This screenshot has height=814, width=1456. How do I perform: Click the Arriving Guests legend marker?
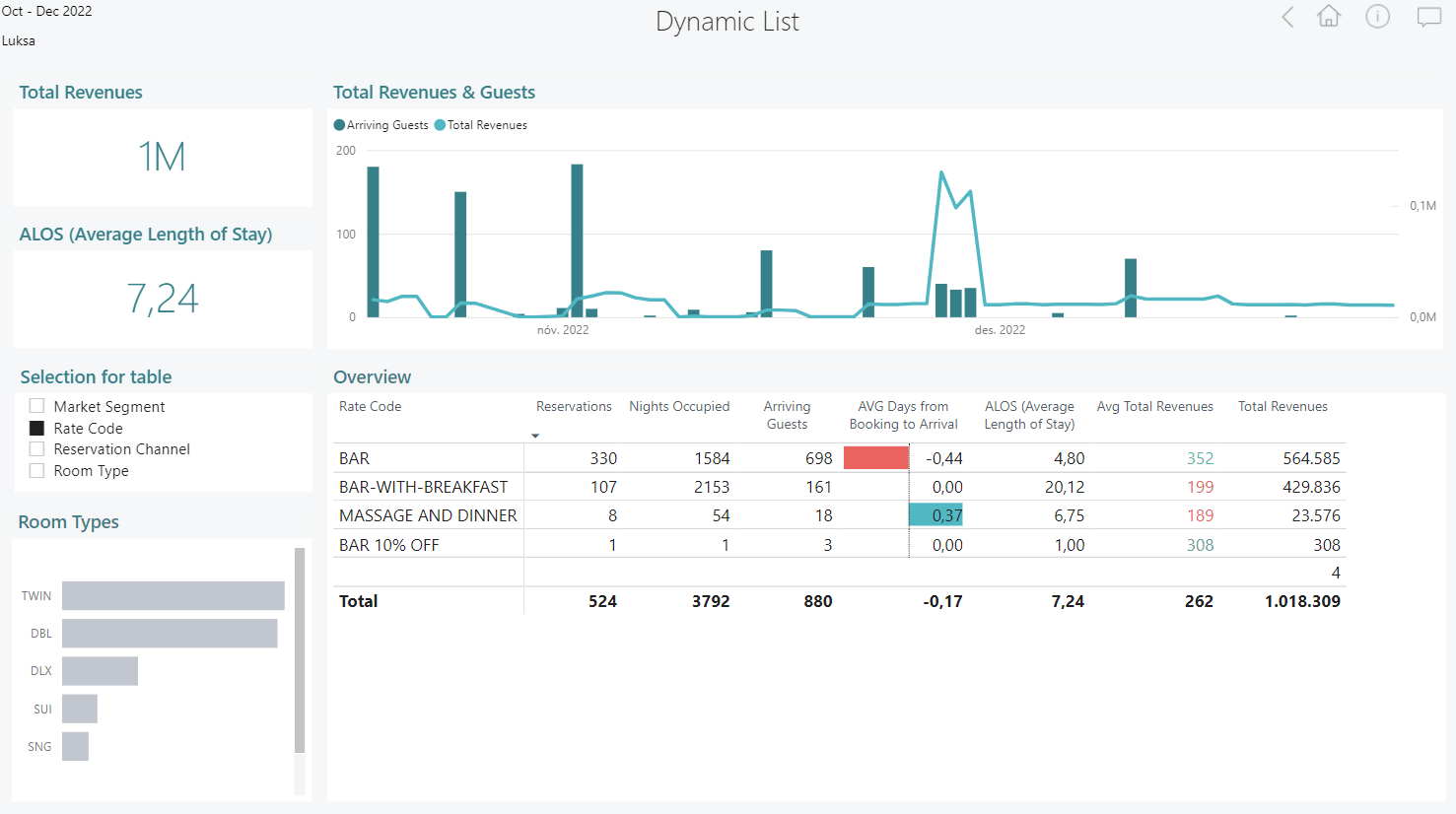pyautogui.click(x=339, y=125)
